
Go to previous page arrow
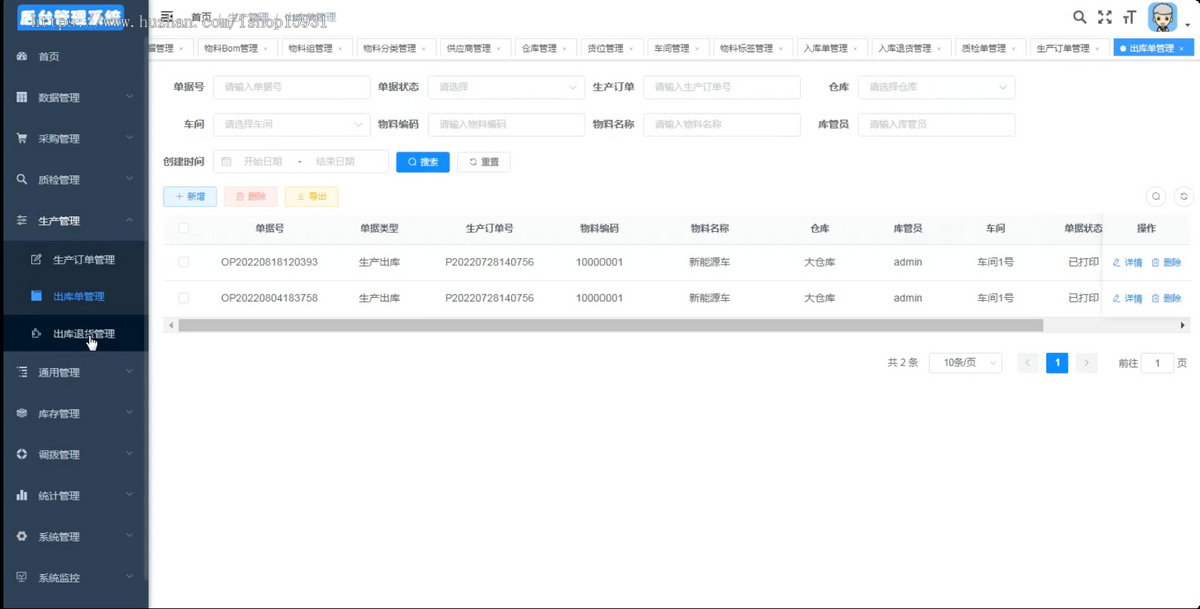pos(1028,363)
